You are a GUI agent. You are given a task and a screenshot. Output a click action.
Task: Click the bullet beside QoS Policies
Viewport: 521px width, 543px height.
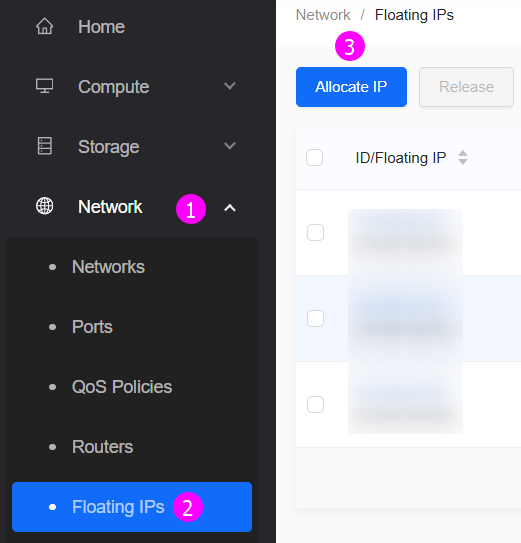53,387
